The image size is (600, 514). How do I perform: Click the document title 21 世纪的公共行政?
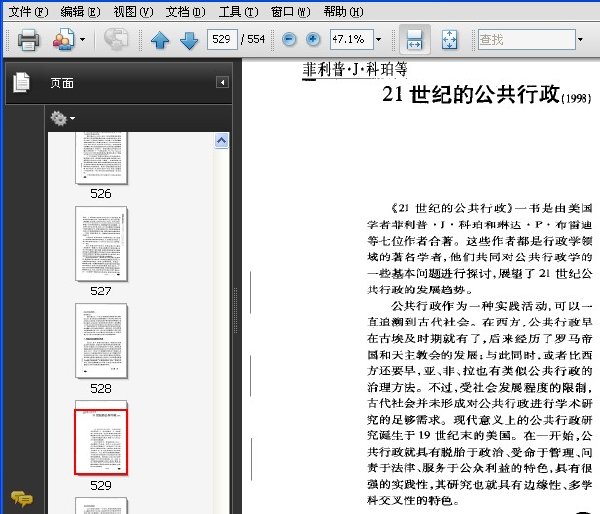point(471,94)
